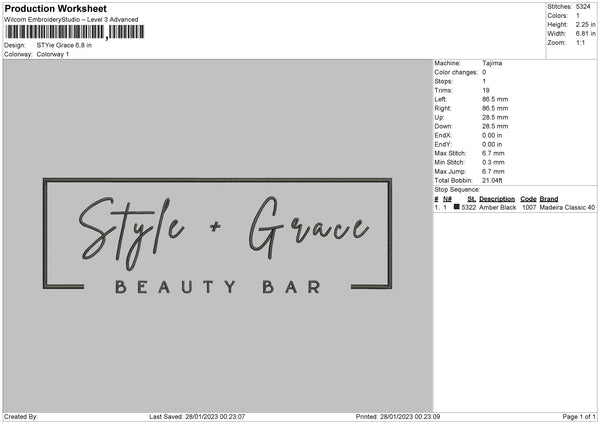The height and width of the screenshot is (424, 600).
Task: Click the Last Saved timestamp in footer
Action: click(x=197, y=417)
